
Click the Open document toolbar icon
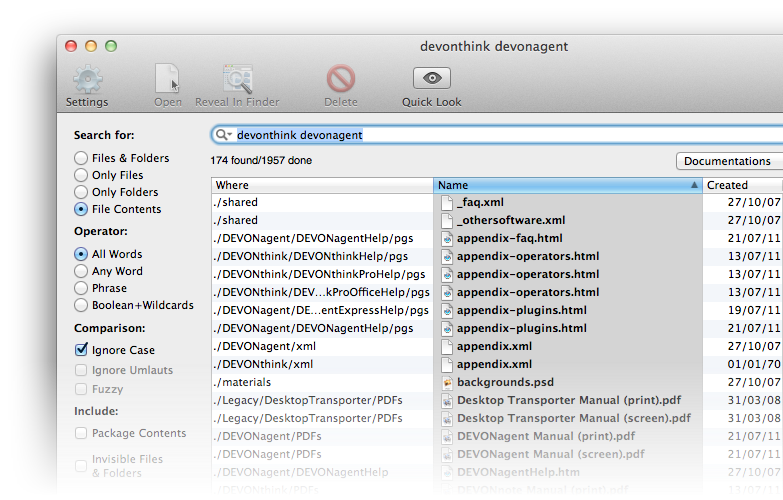click(167, 78)
